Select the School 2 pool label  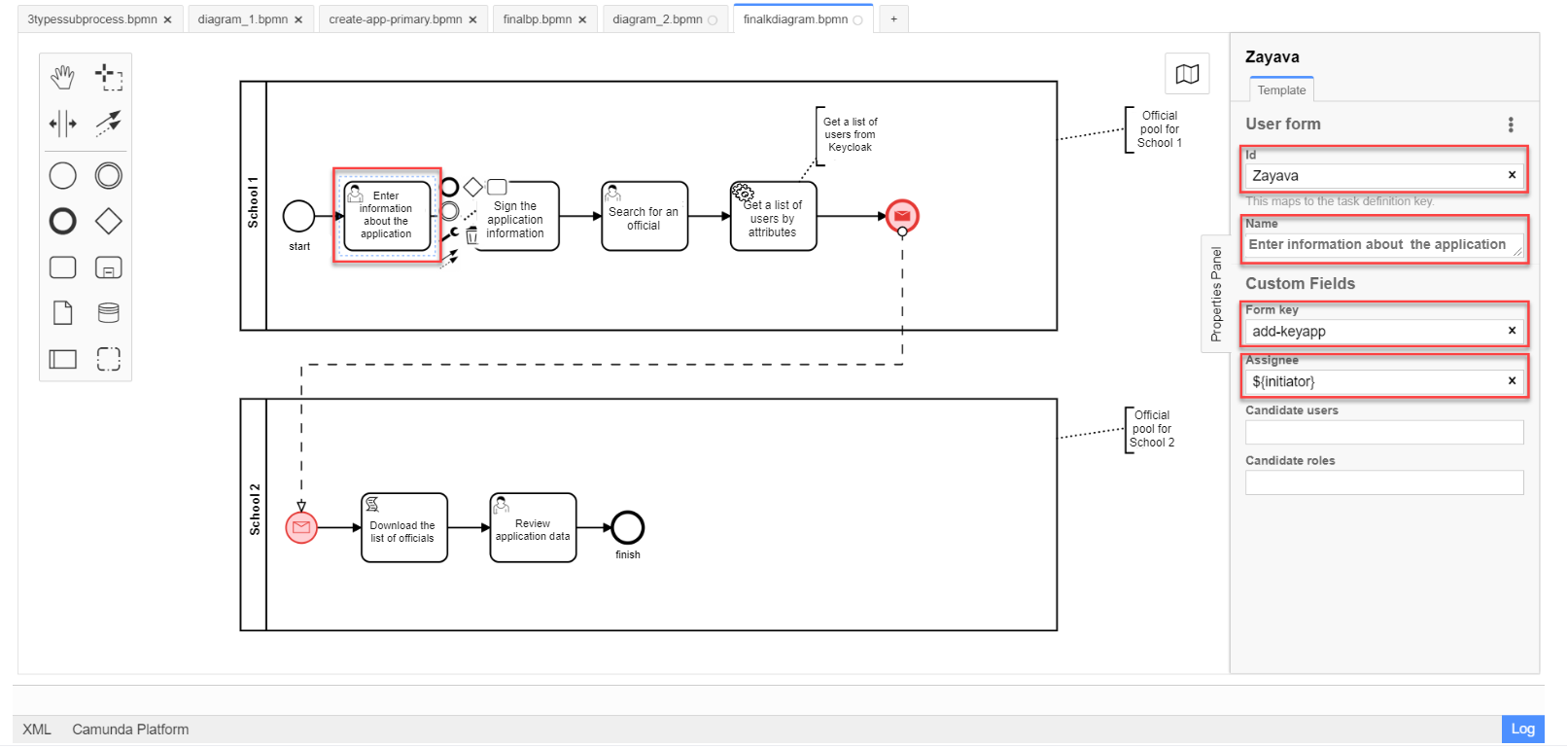254,511
